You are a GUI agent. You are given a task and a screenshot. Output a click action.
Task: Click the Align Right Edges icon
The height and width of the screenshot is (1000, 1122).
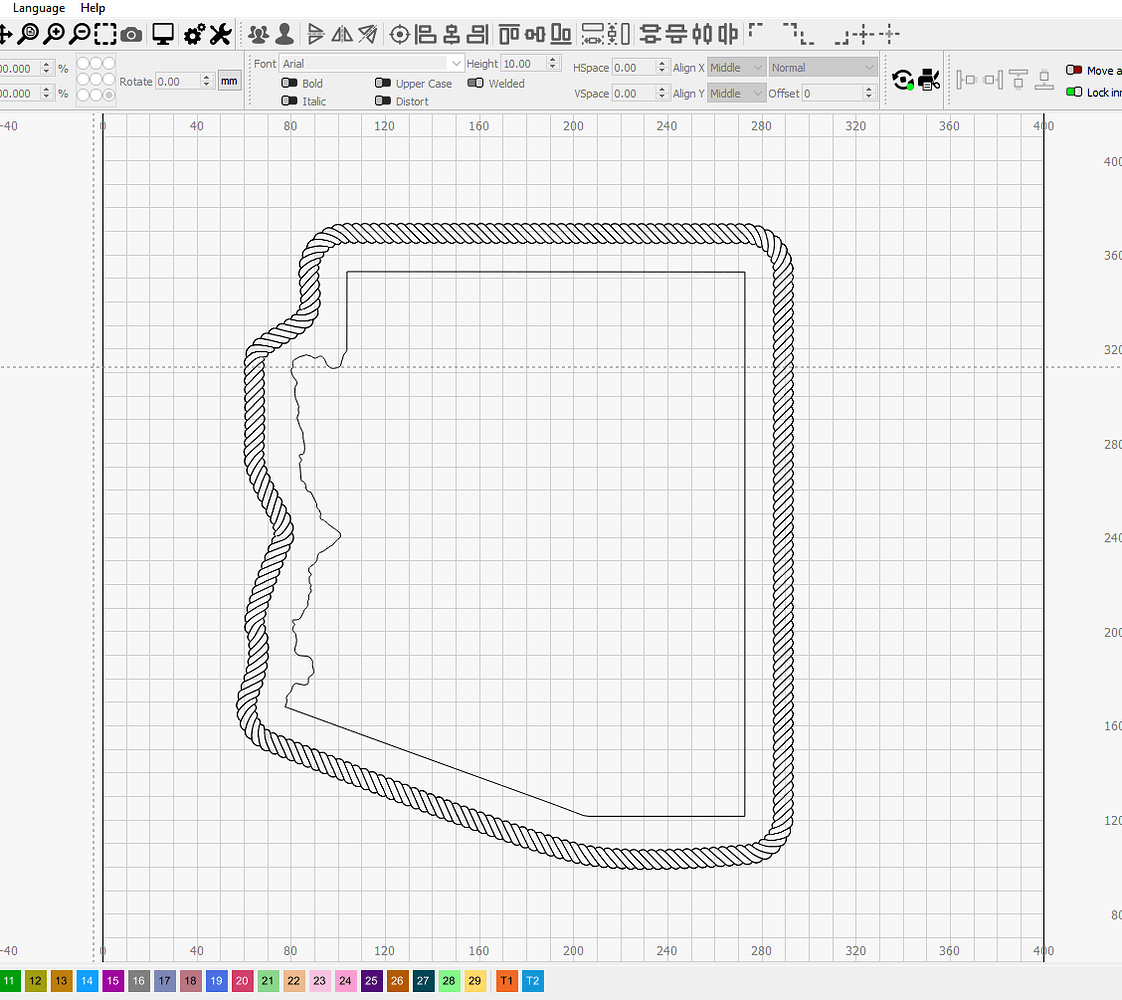coord(477,34)
